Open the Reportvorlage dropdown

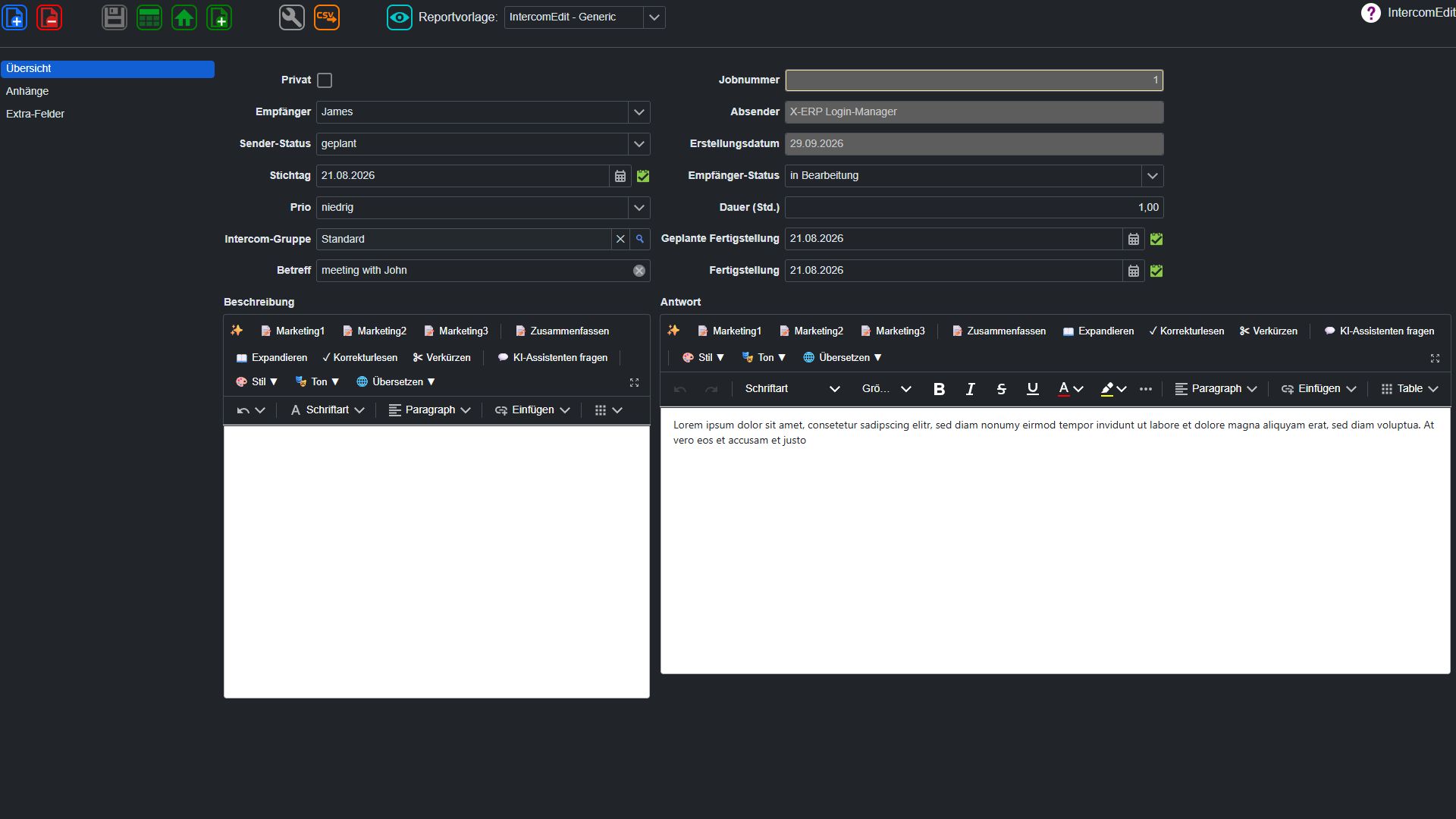pos(654,17)
